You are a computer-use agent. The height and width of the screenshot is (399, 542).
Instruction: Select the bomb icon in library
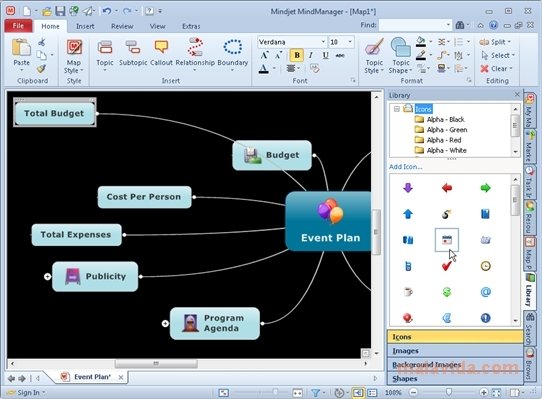click(x=447, y=214)
